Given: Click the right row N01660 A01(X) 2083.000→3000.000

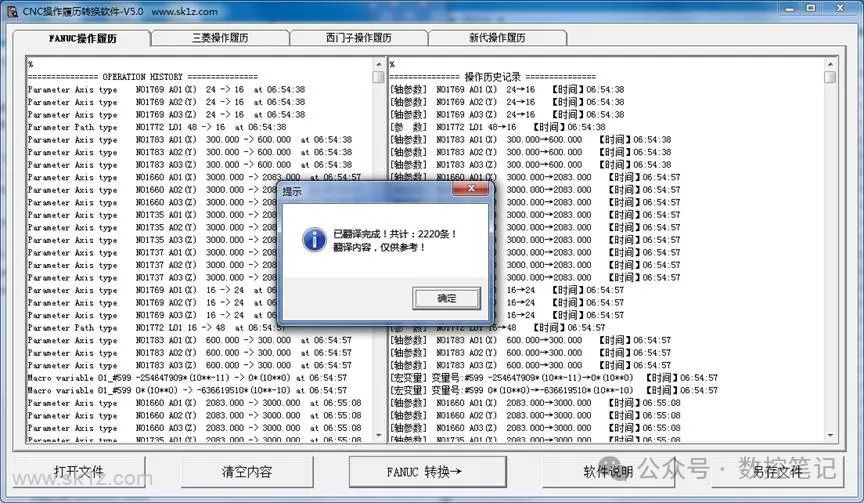Looking at the screenshot, I should [535, 403].
